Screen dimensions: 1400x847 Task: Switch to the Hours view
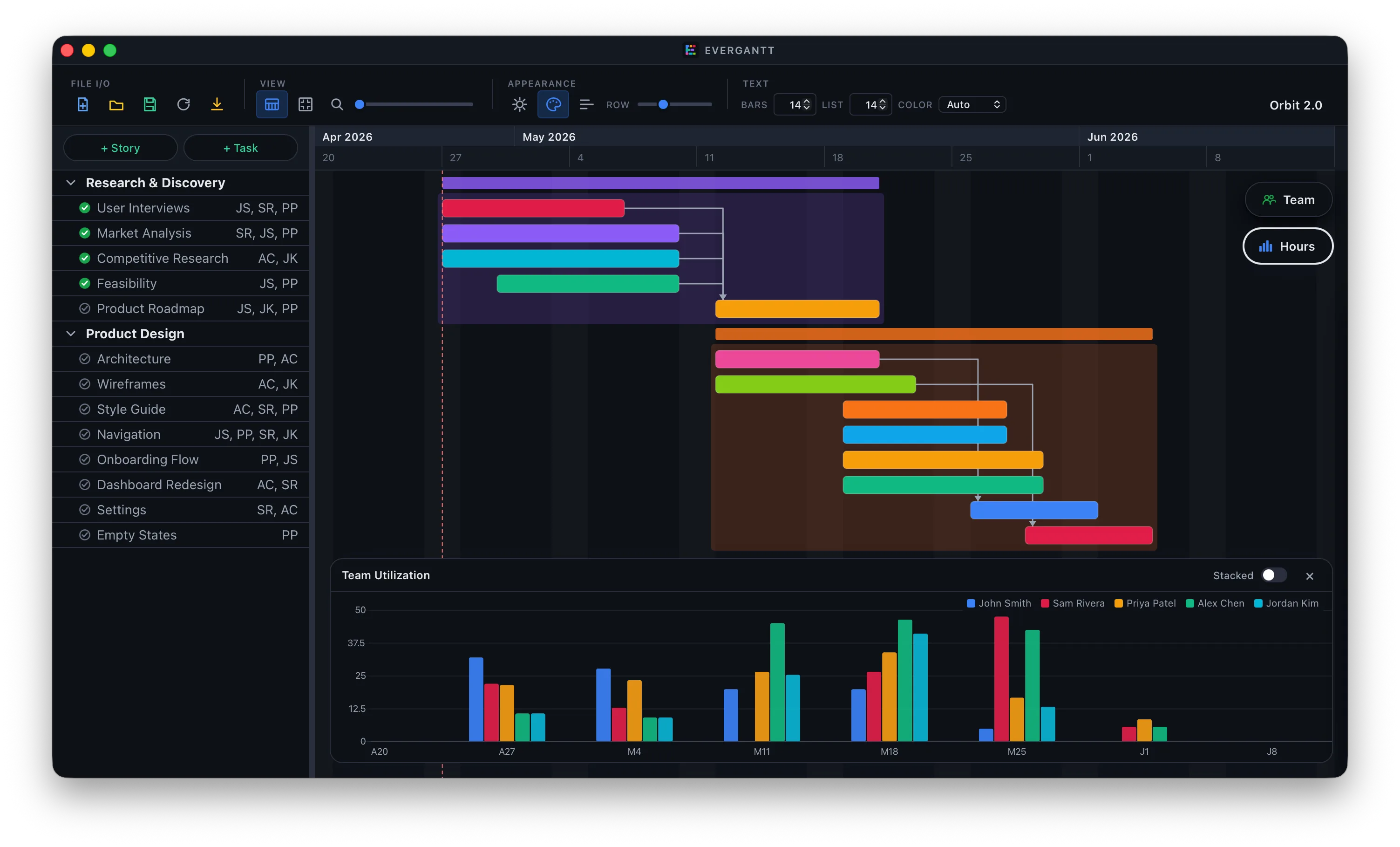click(1287, 246)
